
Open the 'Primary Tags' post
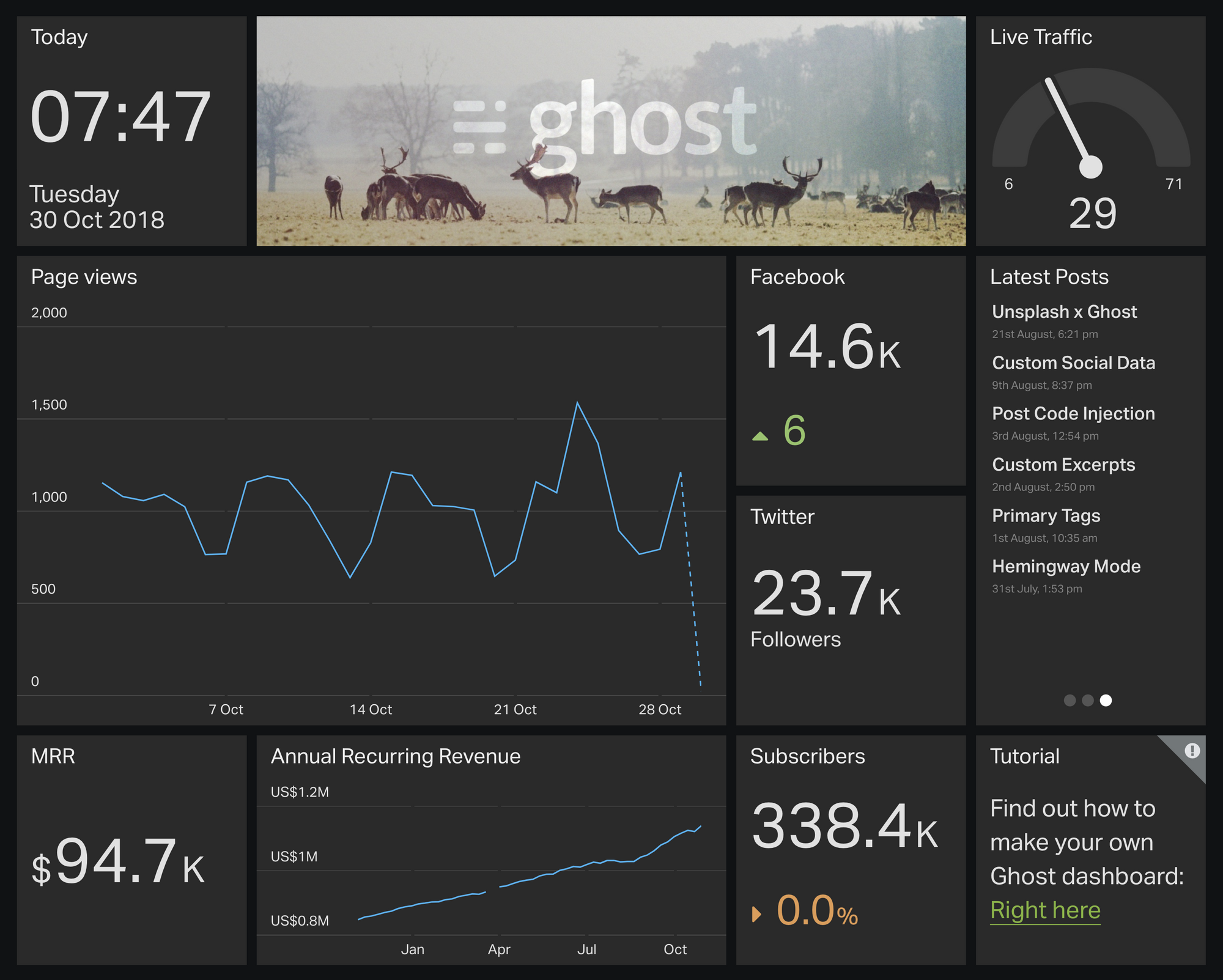1046,515
